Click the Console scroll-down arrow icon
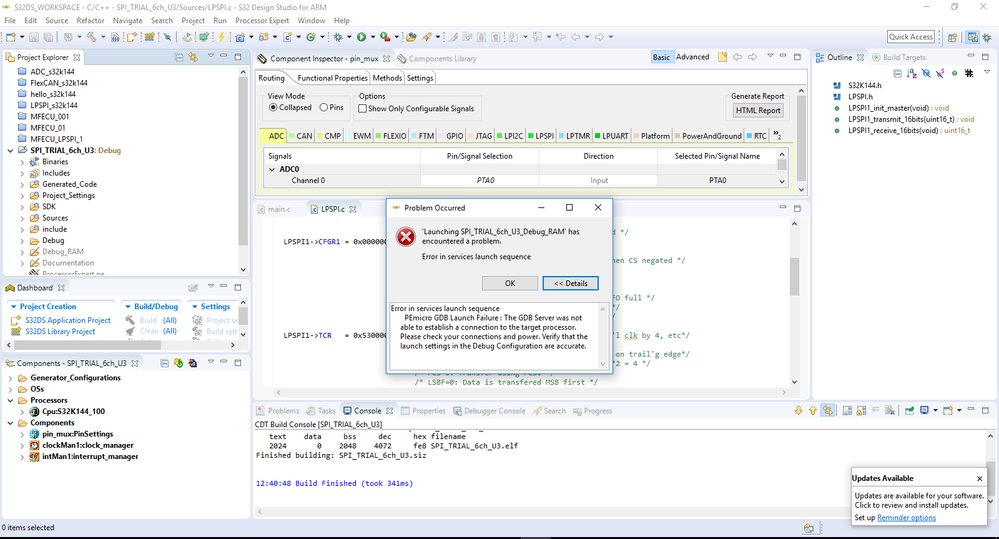 798,411
